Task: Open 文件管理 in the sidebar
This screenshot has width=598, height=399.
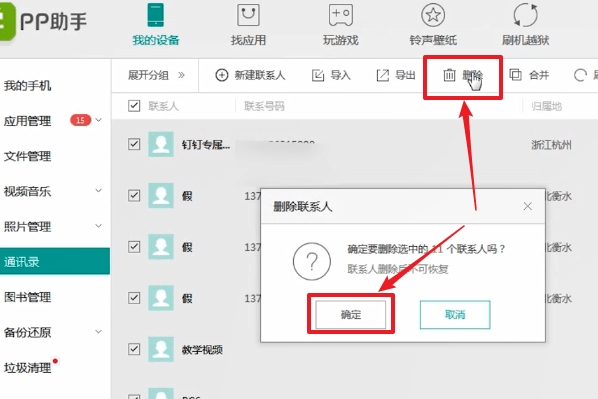Action: (x=27, y=156)
